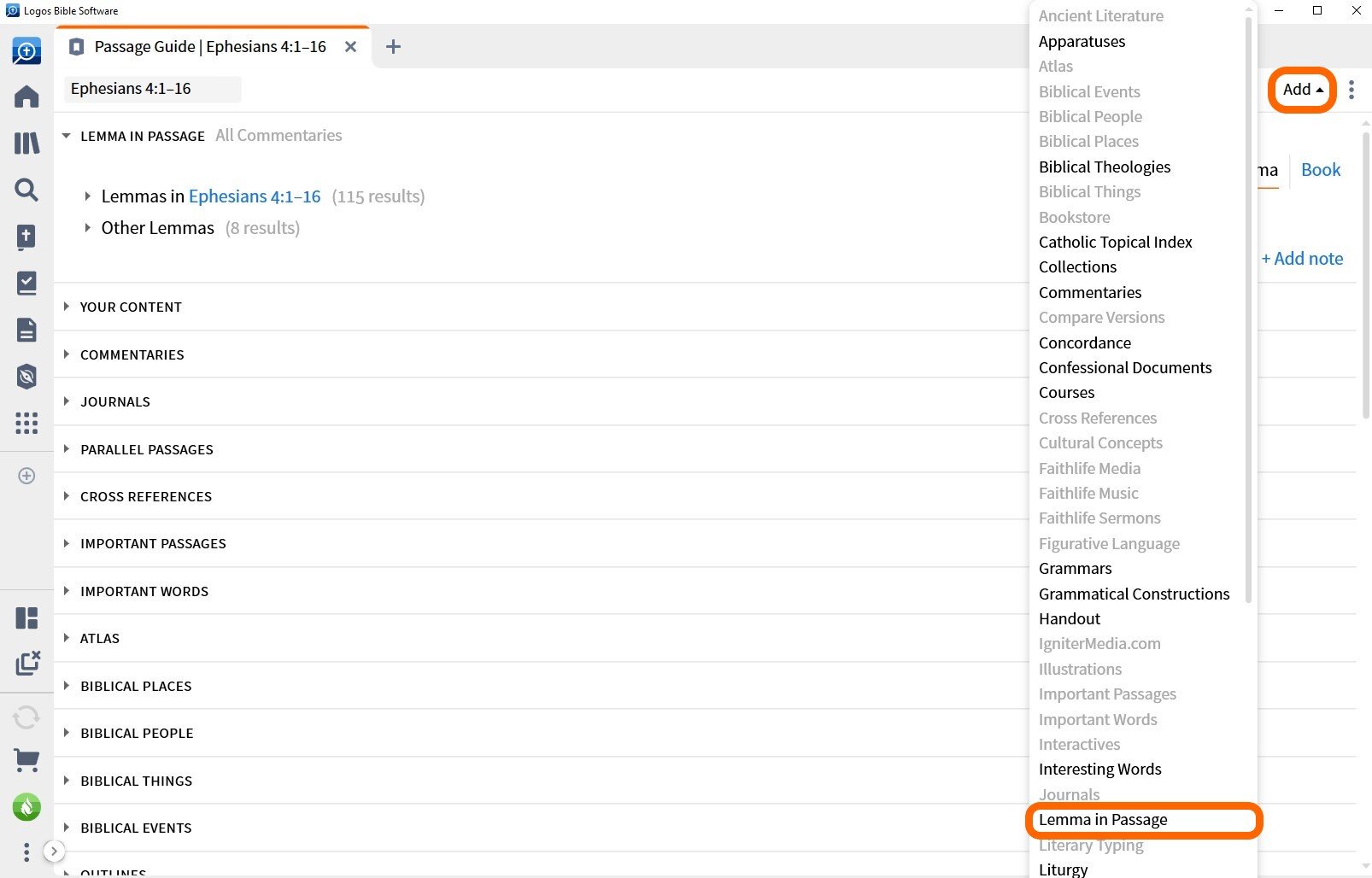Screen dimensions: 1372x878
Task: Switch to the Book tab
Action: (x=1321, y=169)
